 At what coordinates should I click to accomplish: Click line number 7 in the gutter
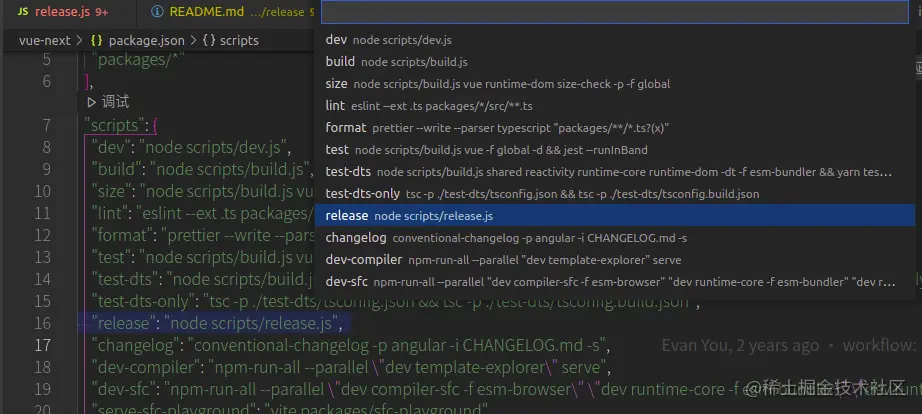[x=46, y=125]
